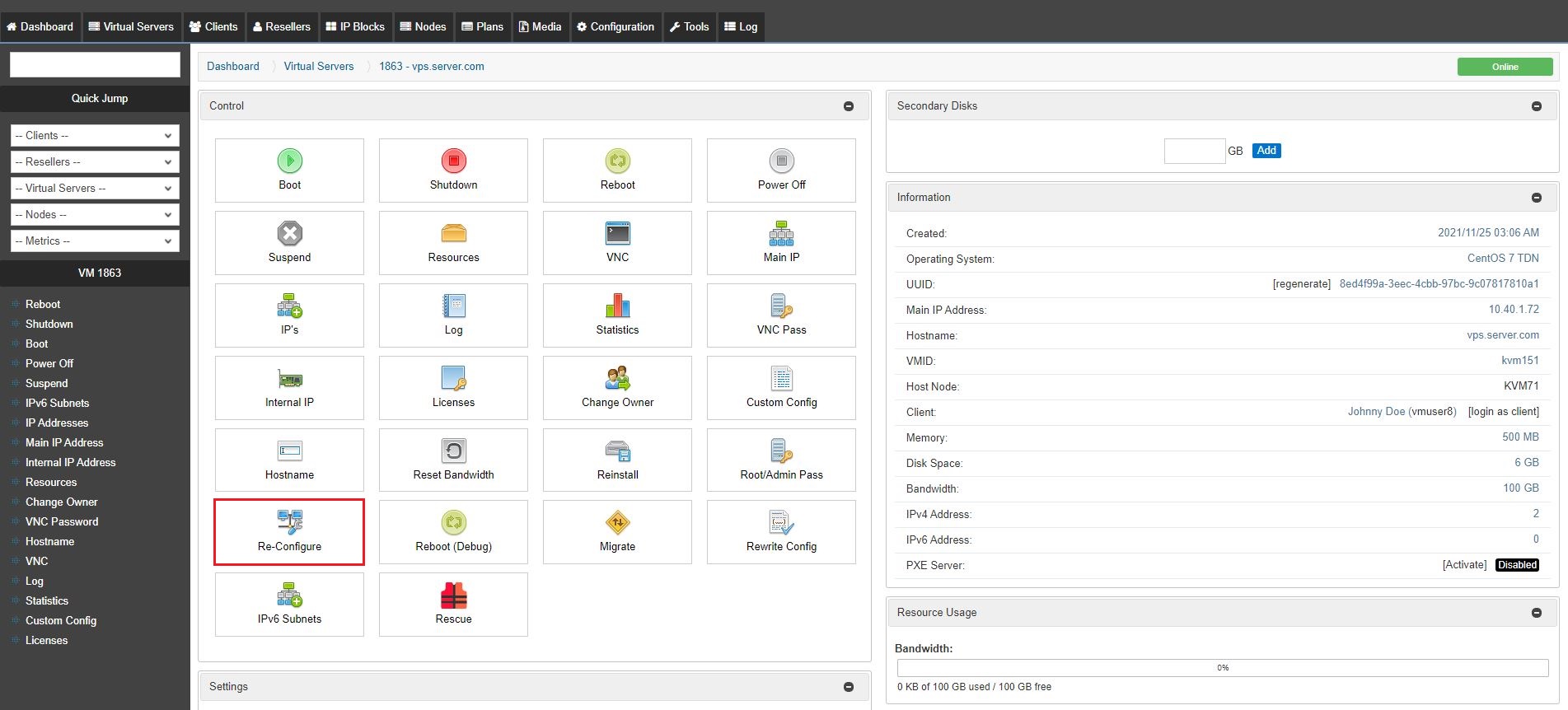Collapse the Information panel
Screen dimensions: 1568x710
tap(1537, 198)
